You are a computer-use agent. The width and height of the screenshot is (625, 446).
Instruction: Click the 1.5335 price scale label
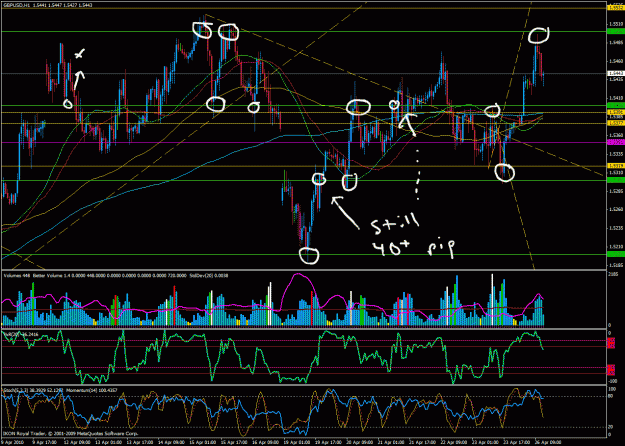pos(615,153)
